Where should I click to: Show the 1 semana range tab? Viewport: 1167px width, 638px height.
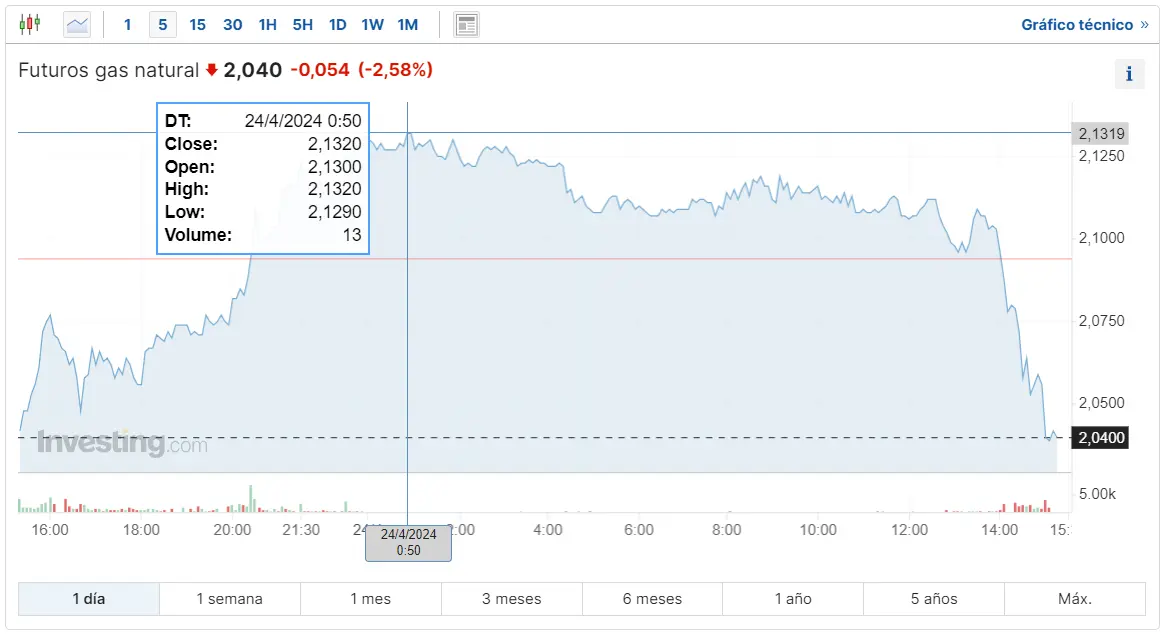pyautogui.click(x=229, y=599)
